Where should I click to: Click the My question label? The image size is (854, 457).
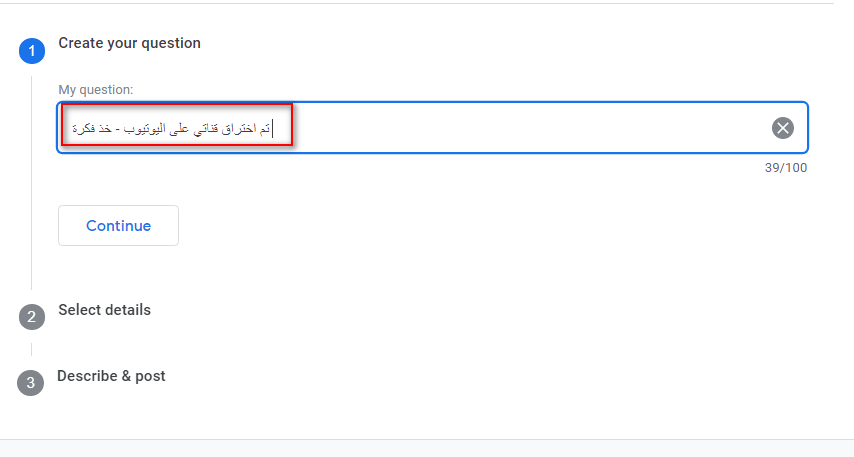[95, 89]
